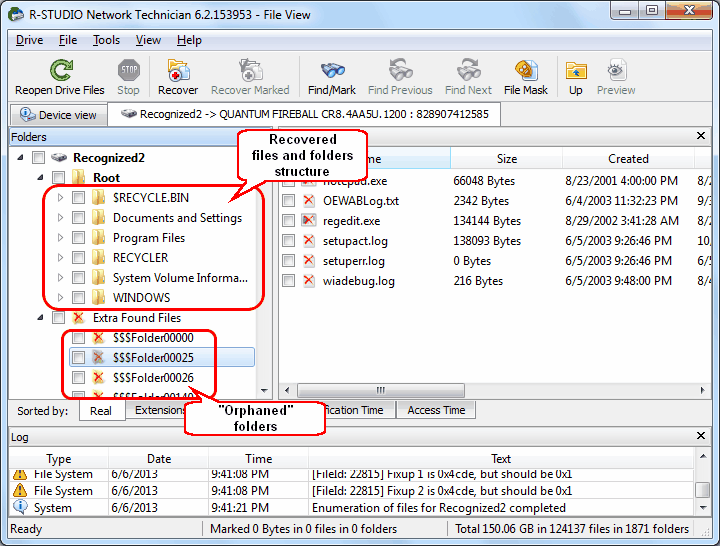720x546 pixels.
Task: Click the Recover toolbar icon
Action: point(178,70)
